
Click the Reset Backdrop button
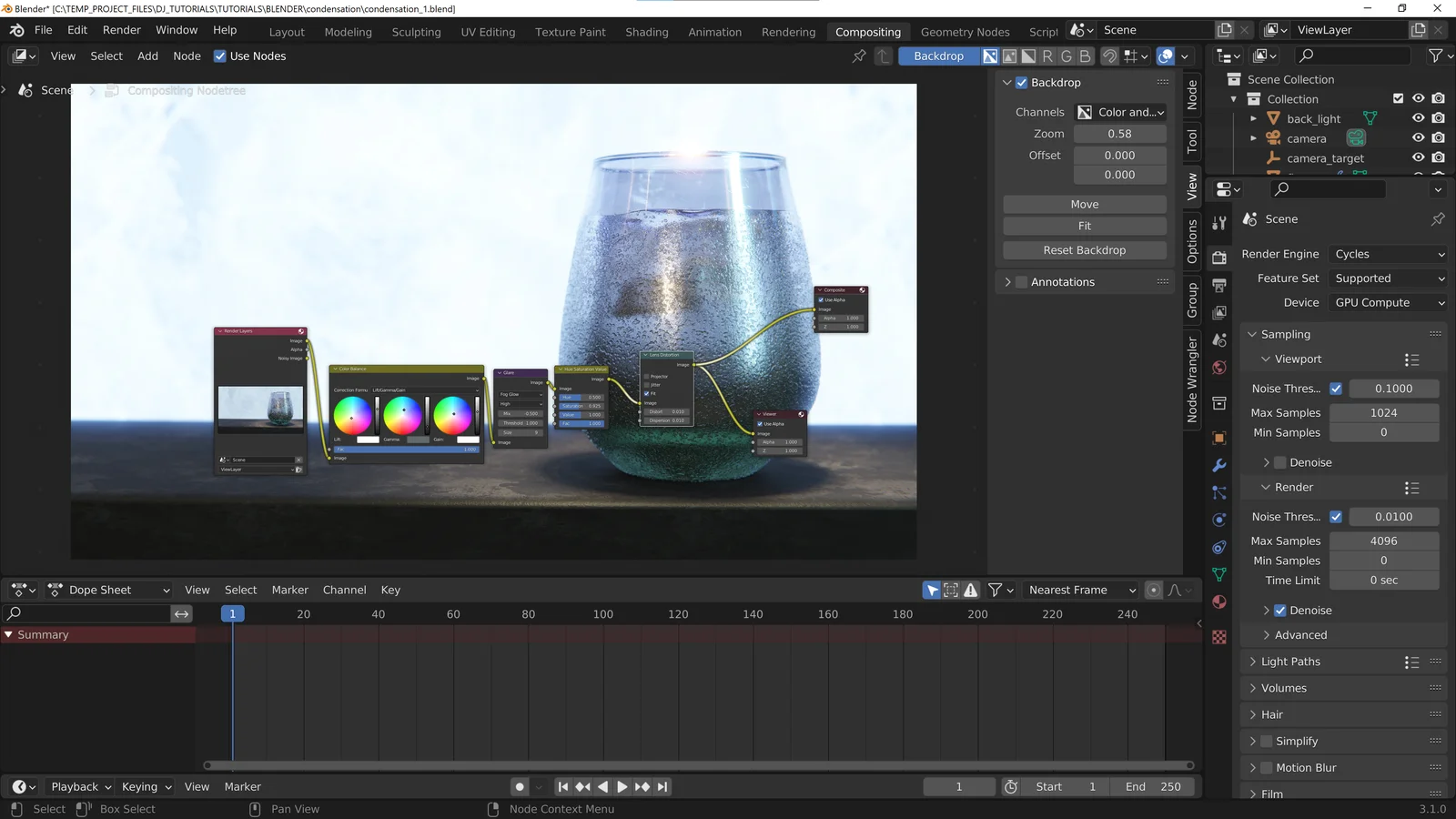pyautogui.click(x=1084, y=249)
